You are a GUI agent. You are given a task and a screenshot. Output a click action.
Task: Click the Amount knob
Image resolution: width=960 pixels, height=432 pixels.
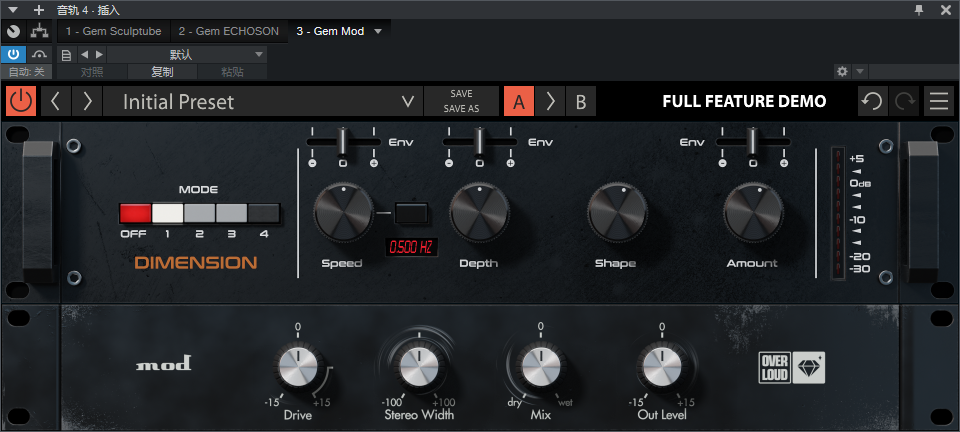pyautogui.click(x=753, y=213)
